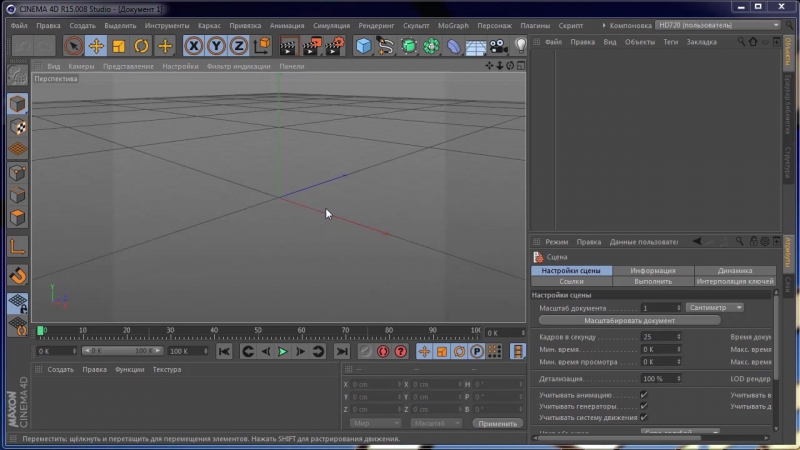Activate the Move tool in top toolbar
Screen dimensions: 800x450
pos(96,46)
